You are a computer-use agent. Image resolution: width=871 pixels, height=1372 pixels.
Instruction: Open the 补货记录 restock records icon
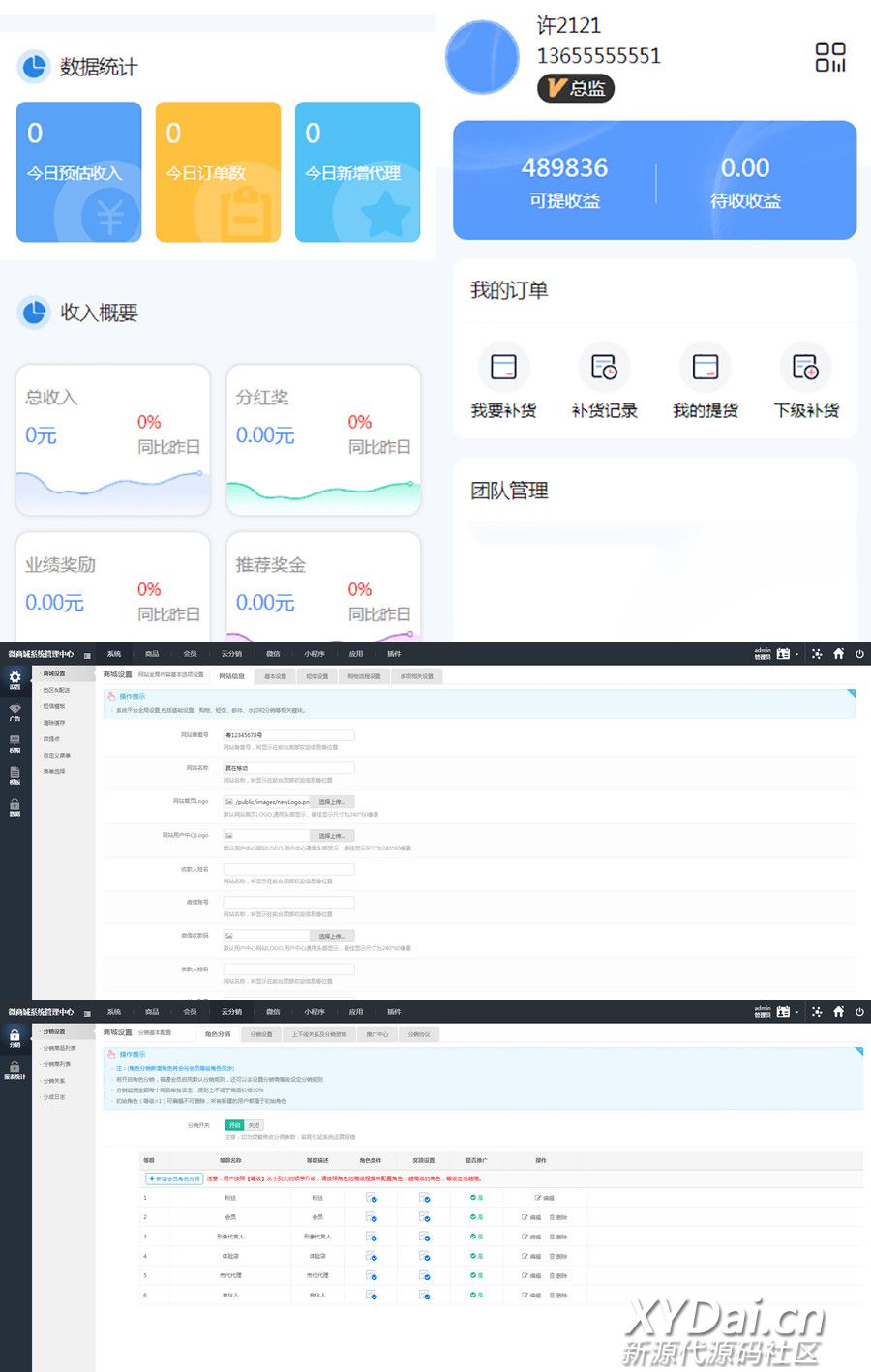[x=604, y=368]
